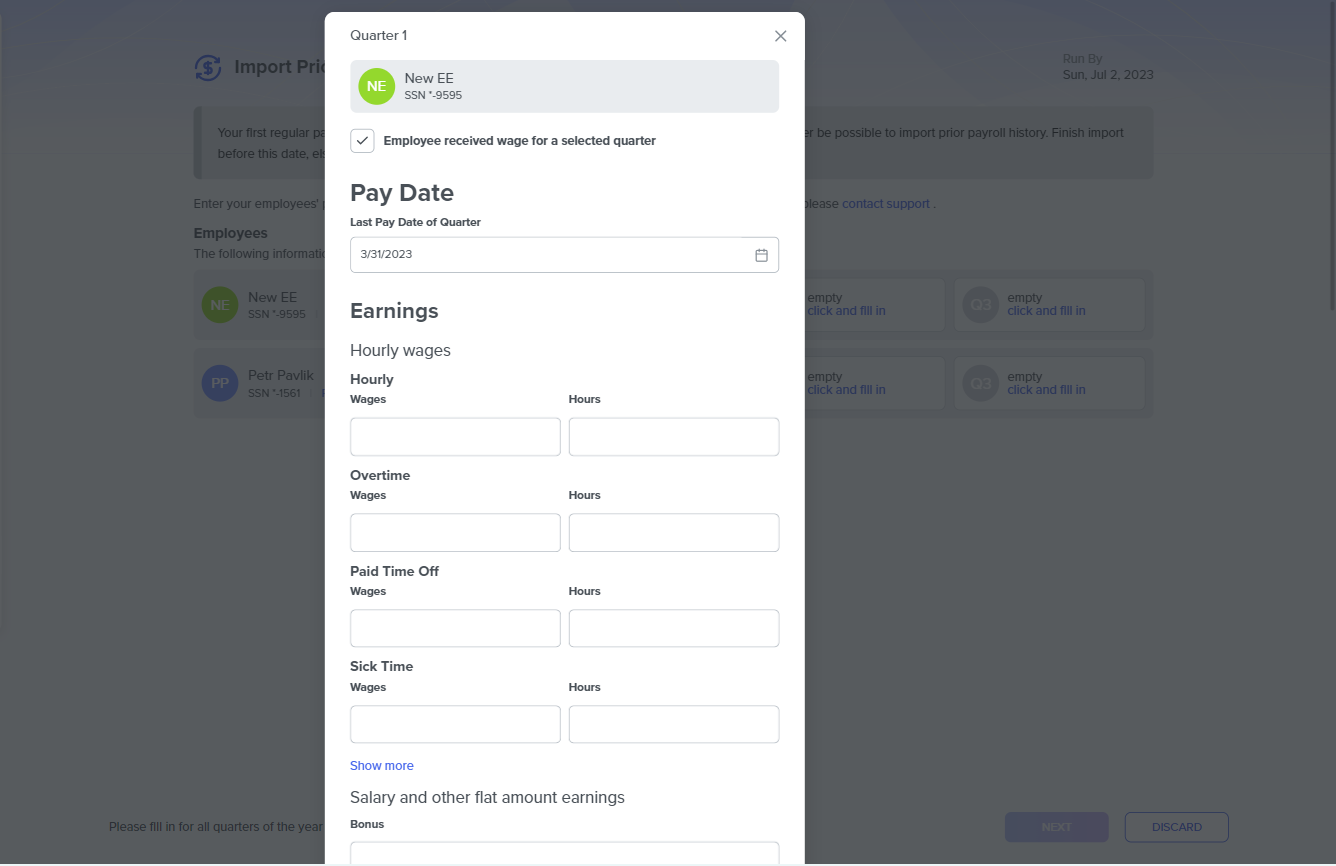Fill in Q3 for New EE
1336x866 pixels.
pyautogui.click(x=1046, y=311)
